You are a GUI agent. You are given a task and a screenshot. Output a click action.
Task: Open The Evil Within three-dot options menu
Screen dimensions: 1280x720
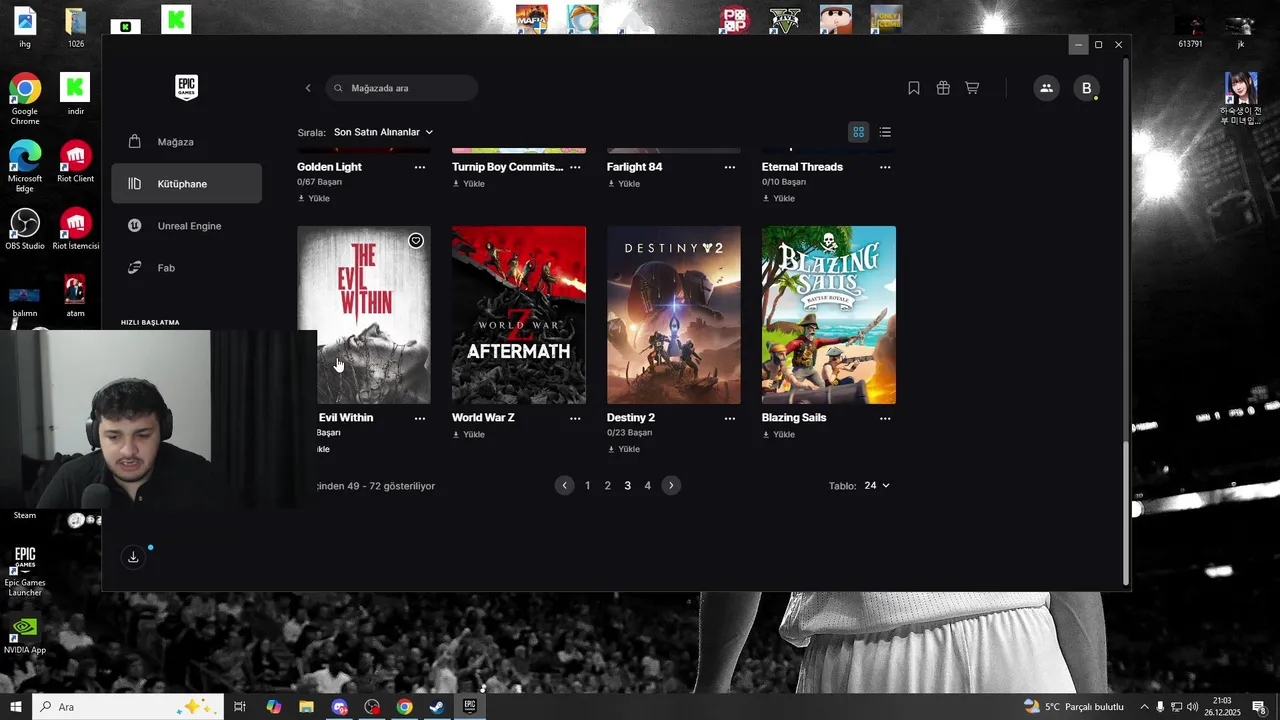click(420, 418)
